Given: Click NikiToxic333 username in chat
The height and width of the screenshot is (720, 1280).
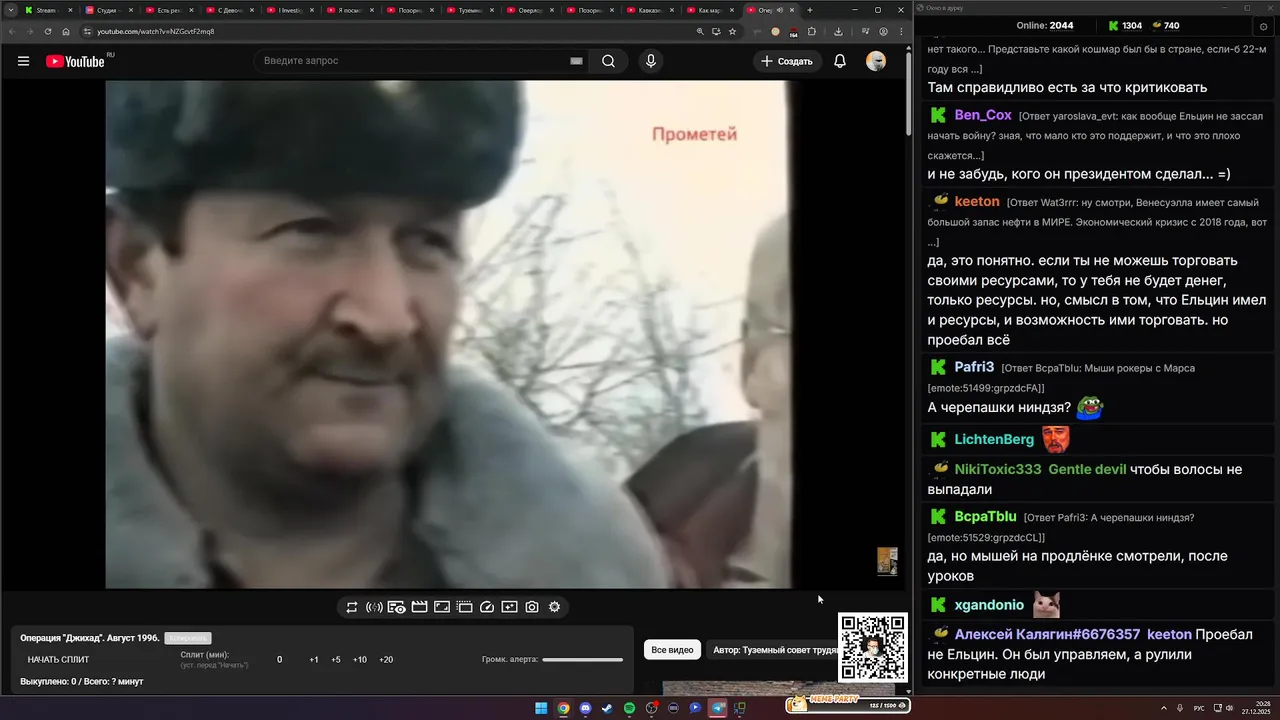Looking at the screenshot, I should point(998,469).
